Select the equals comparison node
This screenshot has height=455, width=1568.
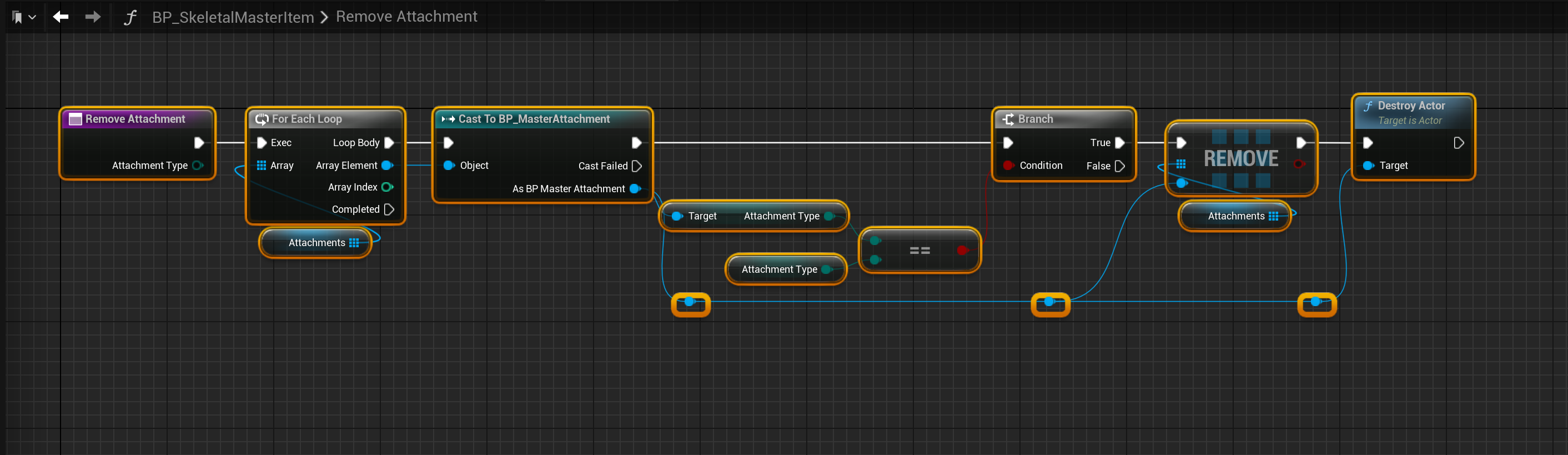click(919, 251)
